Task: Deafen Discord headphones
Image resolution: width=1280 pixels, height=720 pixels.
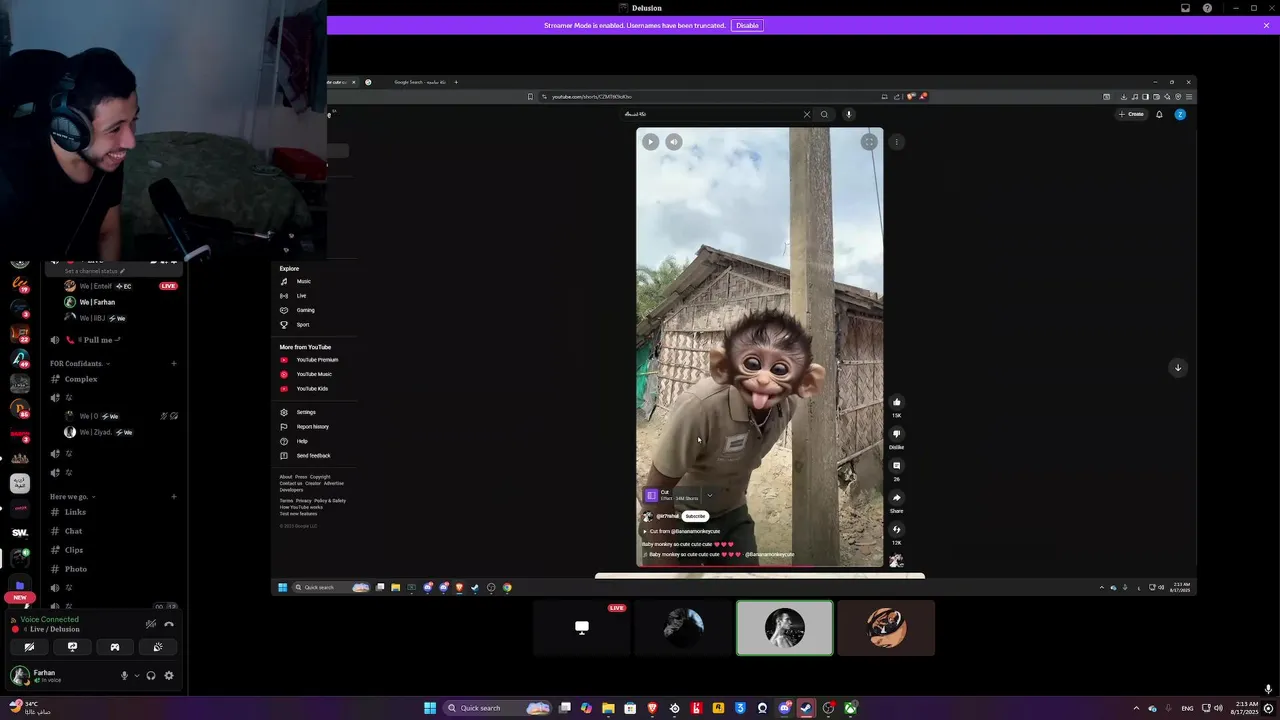Action: click(x=151, y=676)
